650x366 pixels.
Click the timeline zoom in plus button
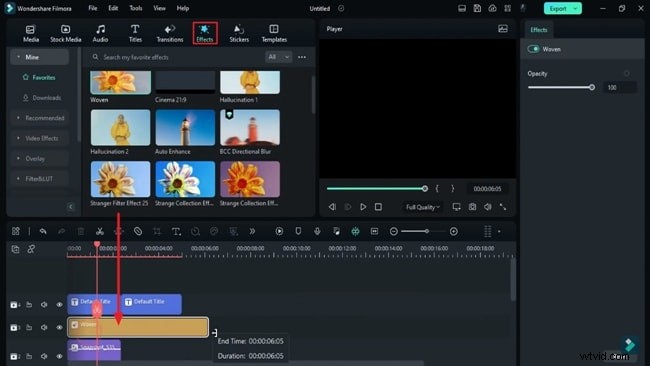point(454,231)
